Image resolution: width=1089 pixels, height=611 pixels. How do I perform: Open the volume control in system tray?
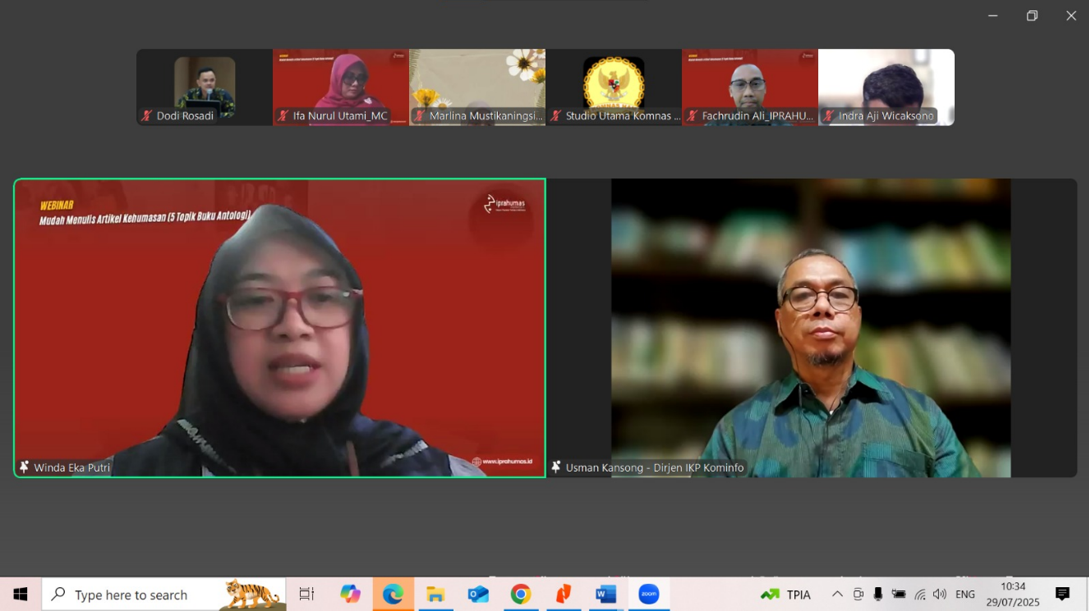point(939,594)
